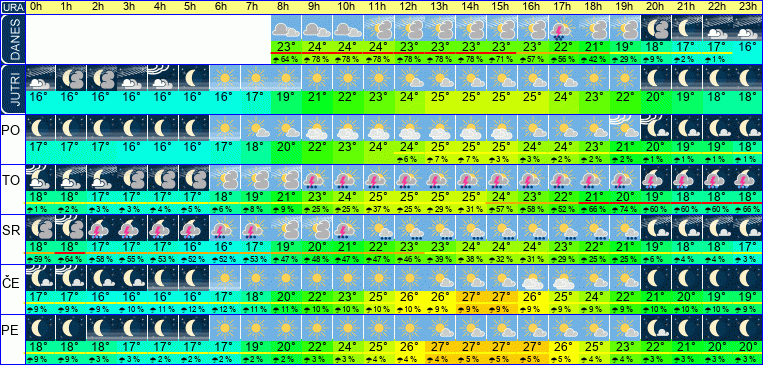Click the sunny icon at 12h ČE row
The width and height of the screenshot is (763, 365).
pyautogui.click(x=409, y=278)
